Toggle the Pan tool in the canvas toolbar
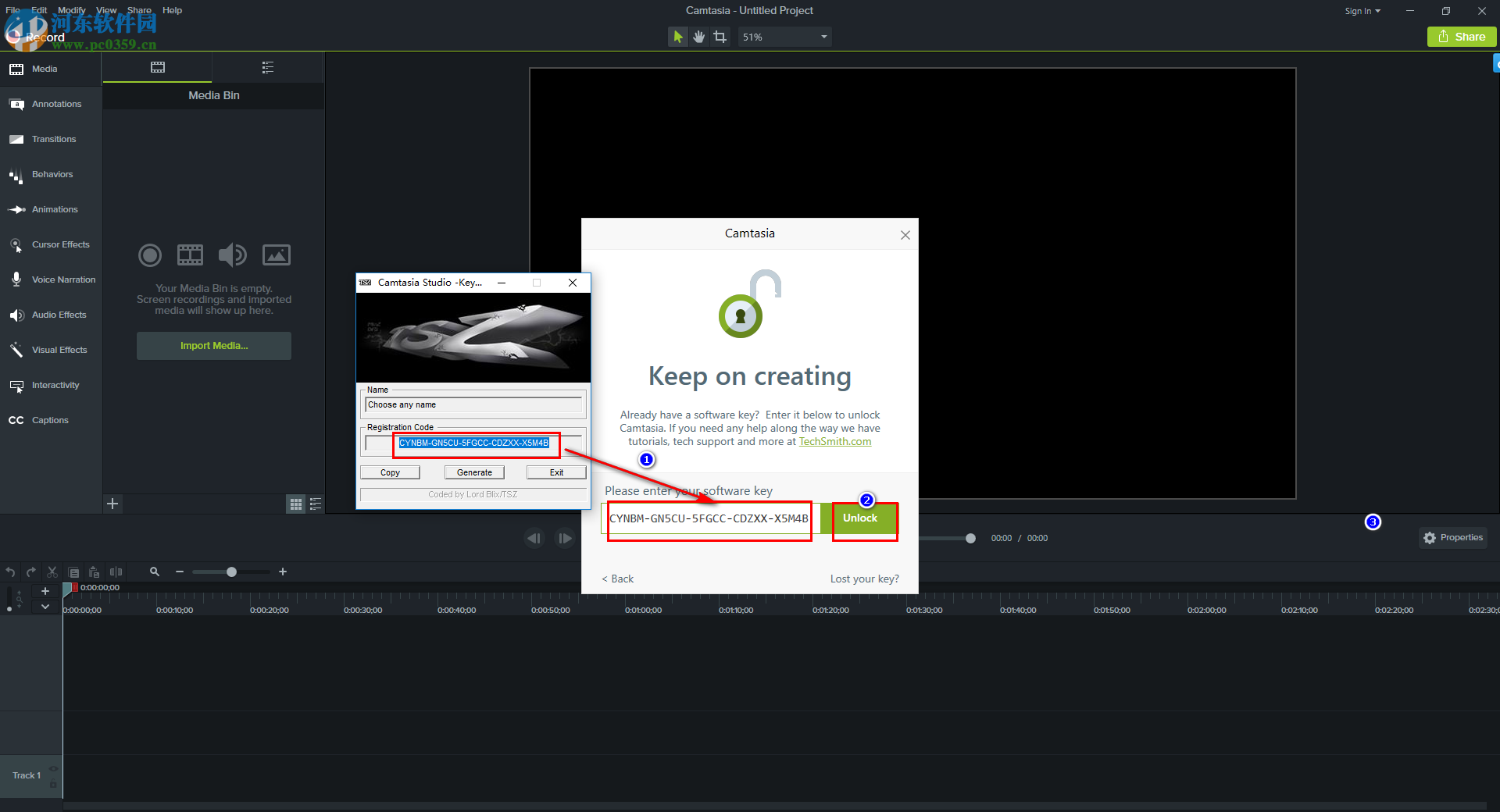 point(698,36)
